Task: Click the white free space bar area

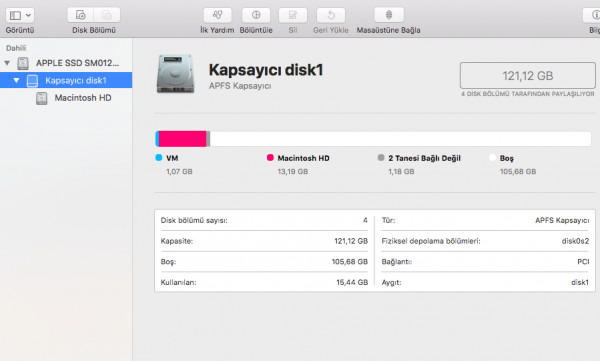Action: pos(400,139)
